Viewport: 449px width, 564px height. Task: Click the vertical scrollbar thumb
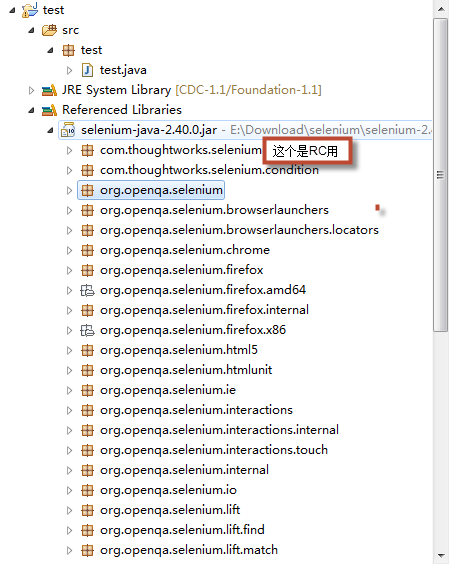(441, 175)
